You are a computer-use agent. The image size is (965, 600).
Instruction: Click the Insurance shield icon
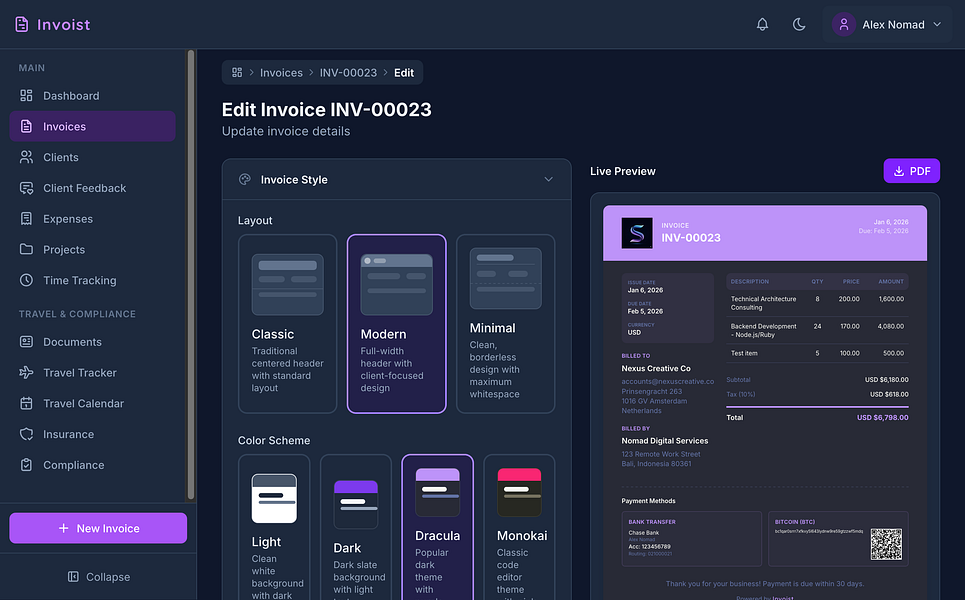26,434
